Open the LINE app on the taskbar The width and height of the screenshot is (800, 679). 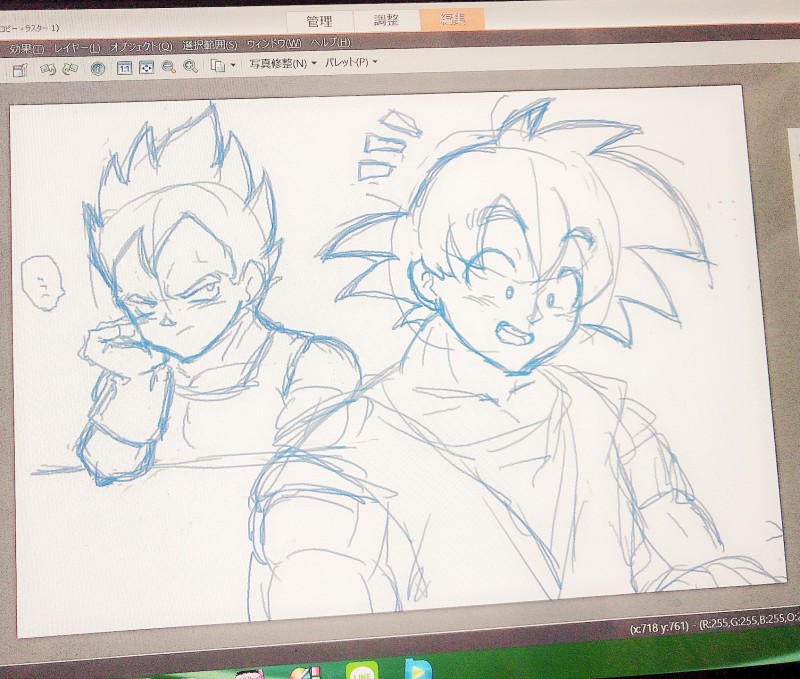[x=361, y=670]
